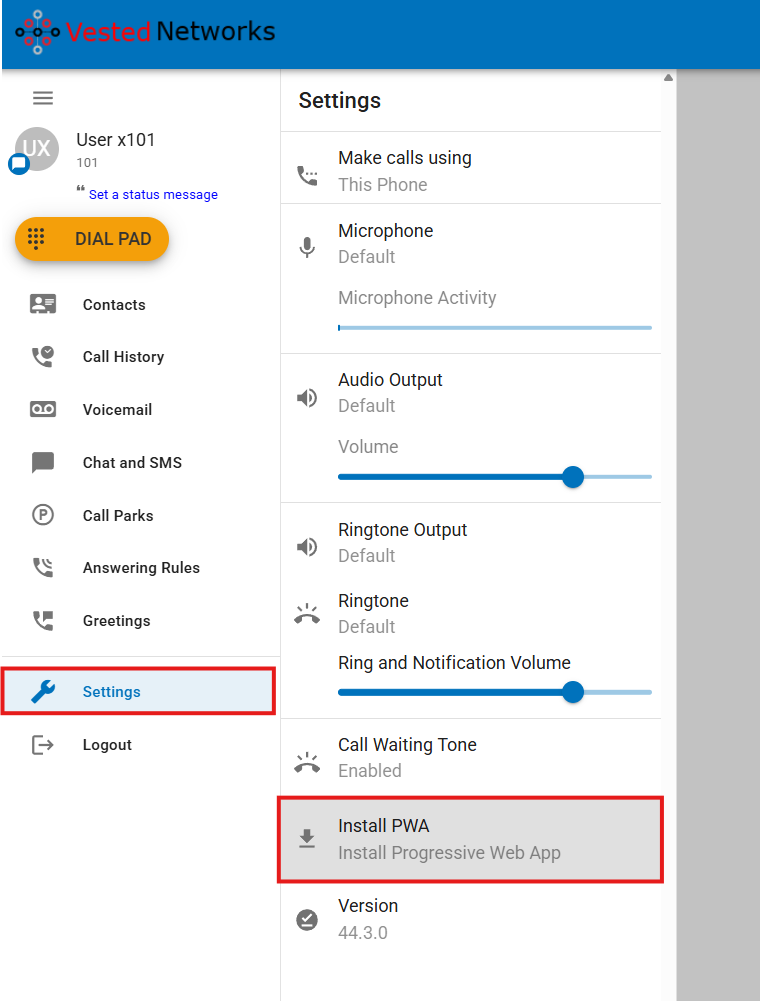Click the Voicemail tape icon
Image resolution: width=760 pixels, height=1001 pixels.
pos(43,410)
